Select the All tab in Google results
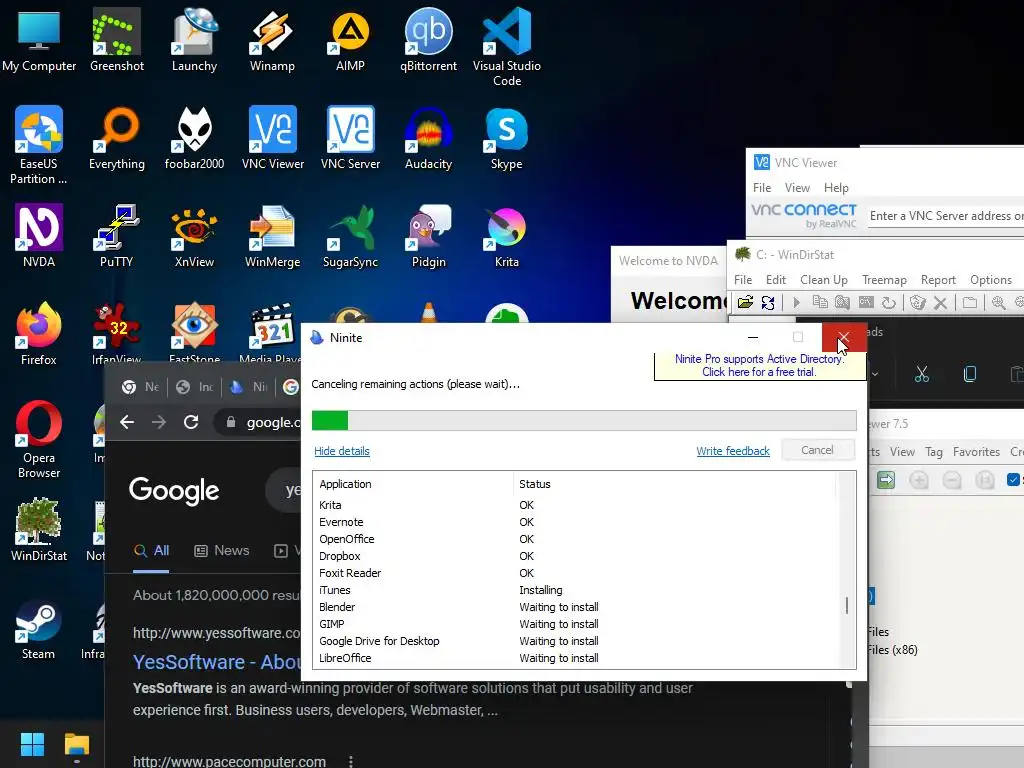1024x768 pixels. (x=151, y=551)
